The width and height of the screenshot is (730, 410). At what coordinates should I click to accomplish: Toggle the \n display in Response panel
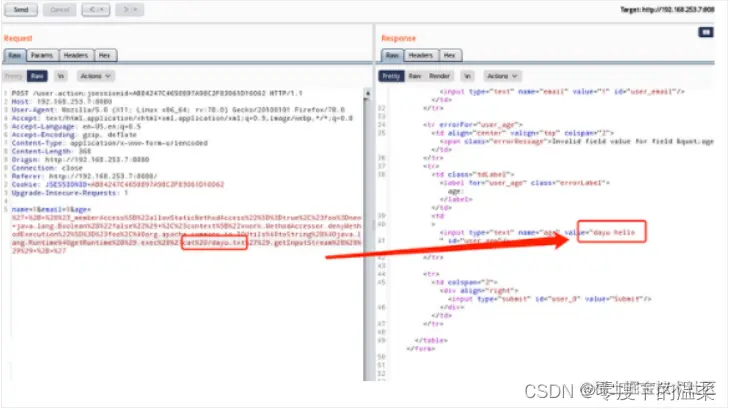click(467, 76)
